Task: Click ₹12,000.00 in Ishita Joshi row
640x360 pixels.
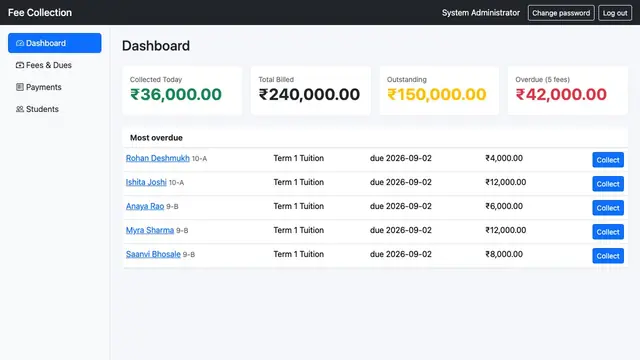Action: pos(506,182)
